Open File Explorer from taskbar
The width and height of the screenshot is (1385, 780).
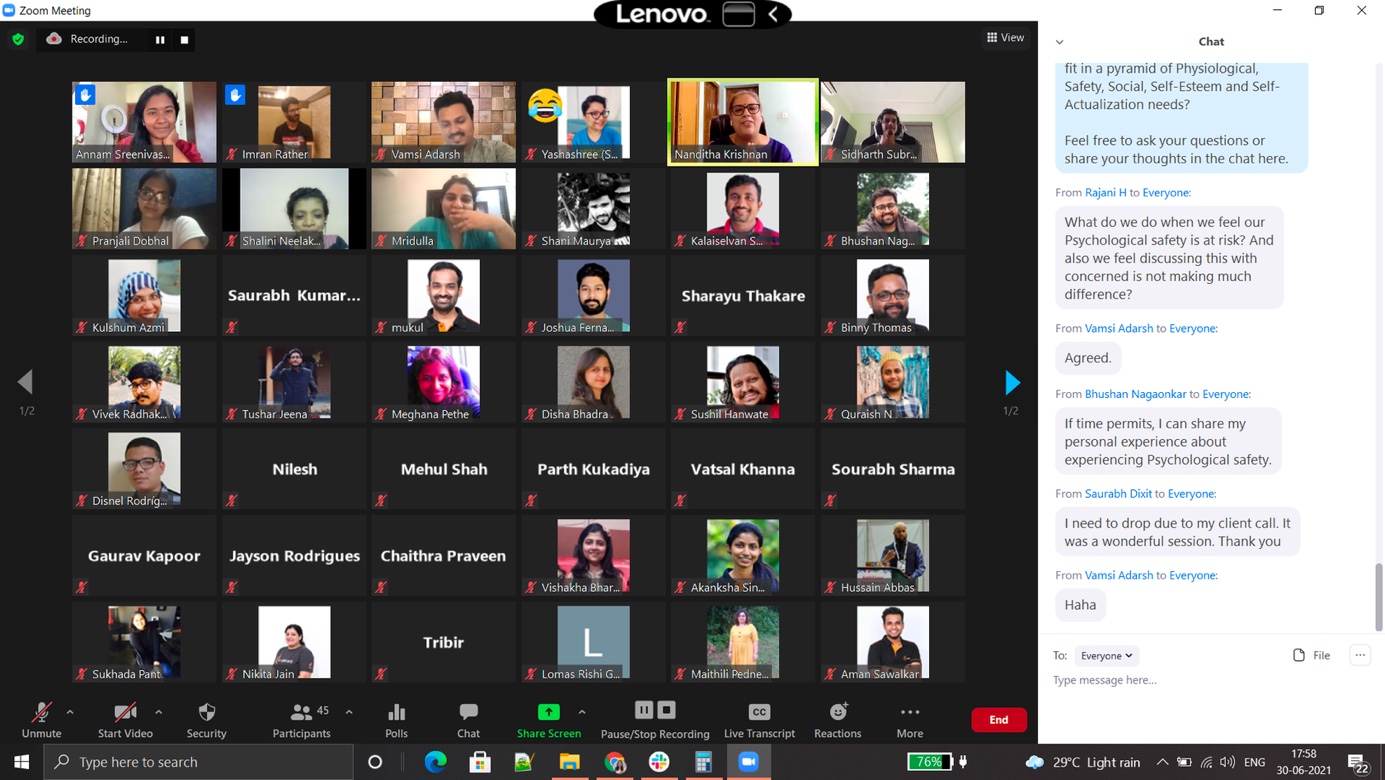tap(569, 762)
